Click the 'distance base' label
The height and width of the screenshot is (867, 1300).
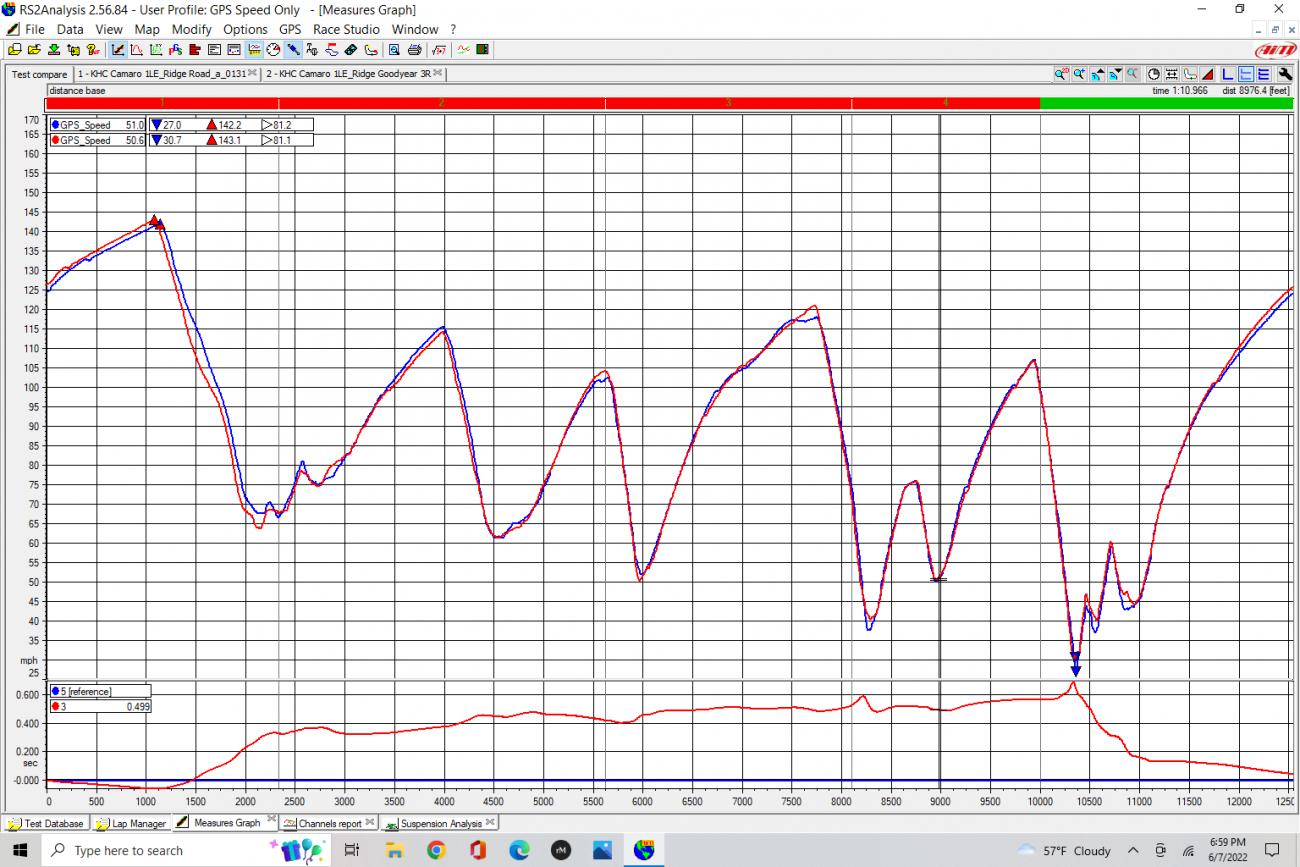point(77,90)
